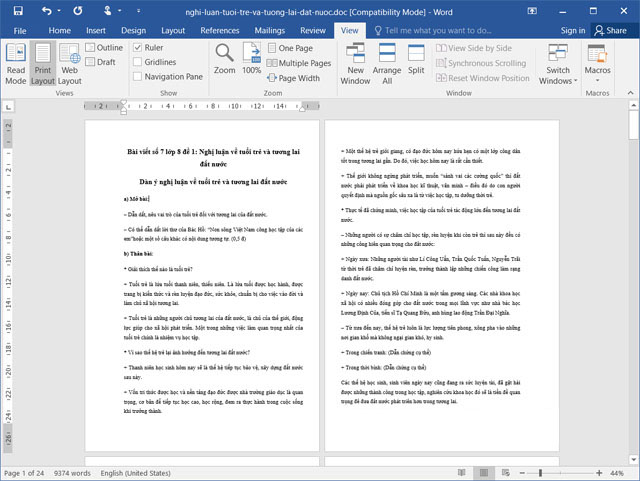This screenshot has width=640, height=481.
Task: Click View Side by Side
Action: tap(474, 48)
